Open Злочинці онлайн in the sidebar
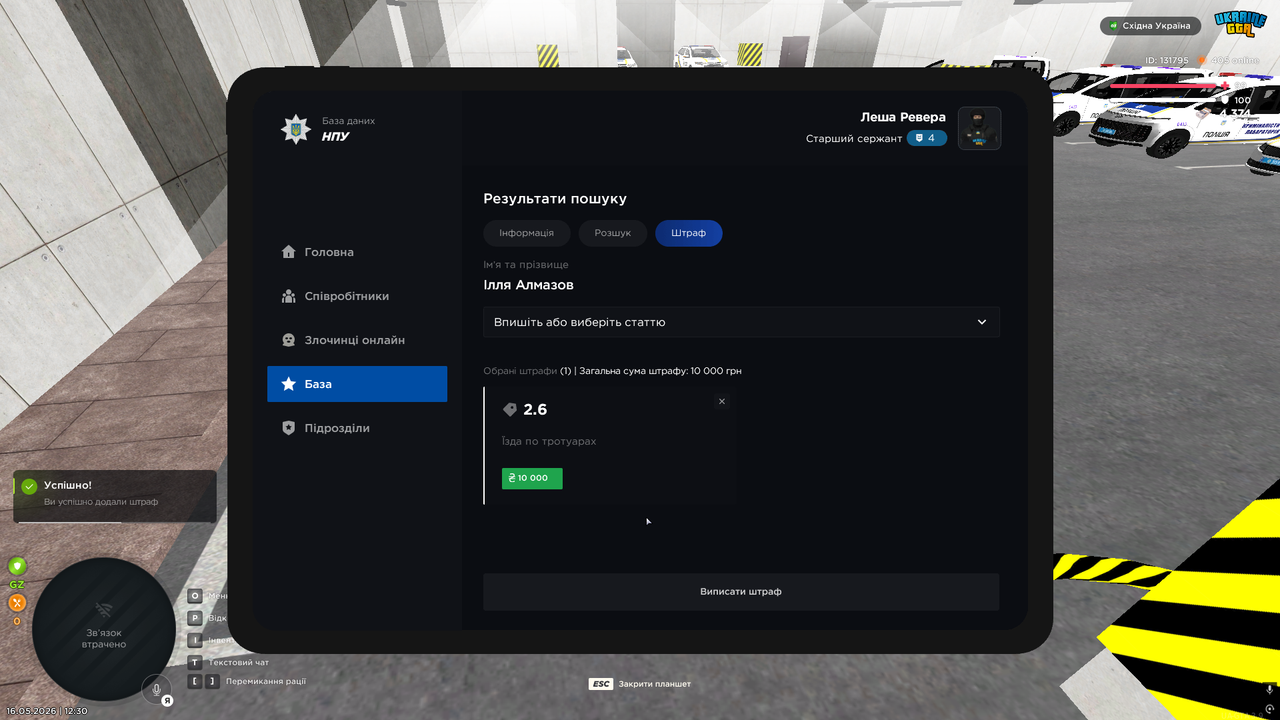 [x=357, y=340]
